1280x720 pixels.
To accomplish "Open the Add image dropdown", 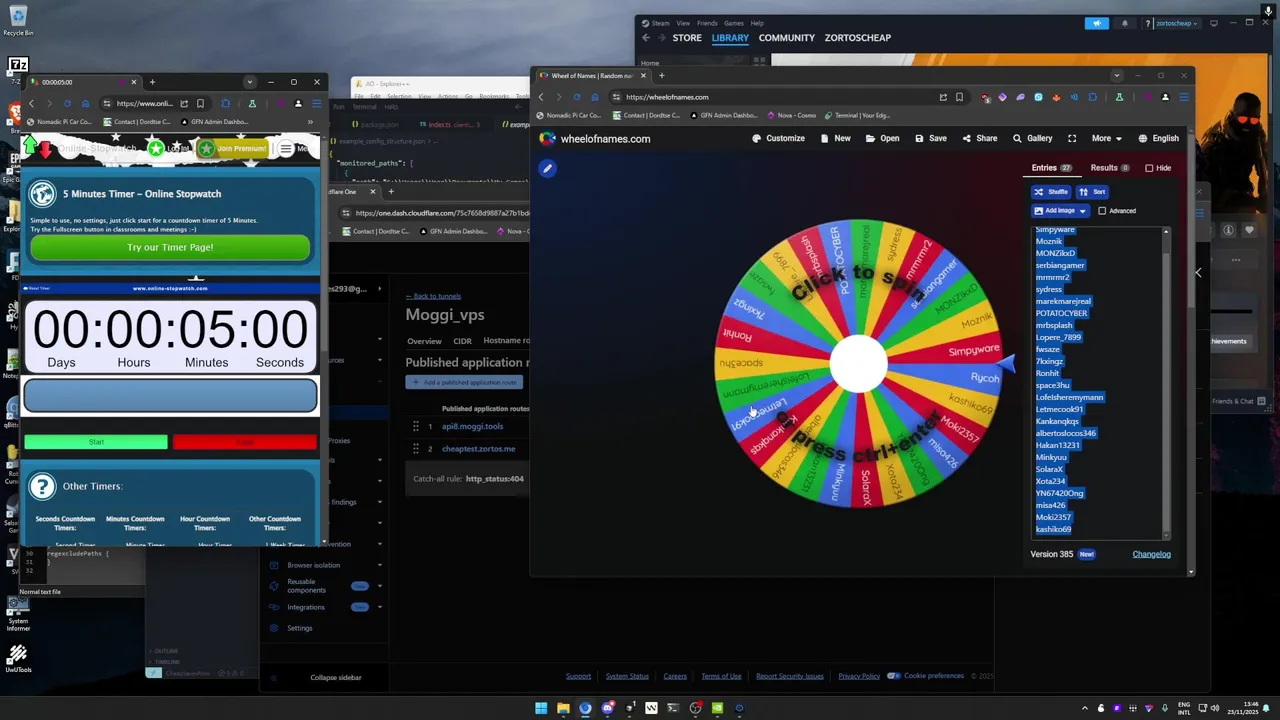I will (1060, 211).
